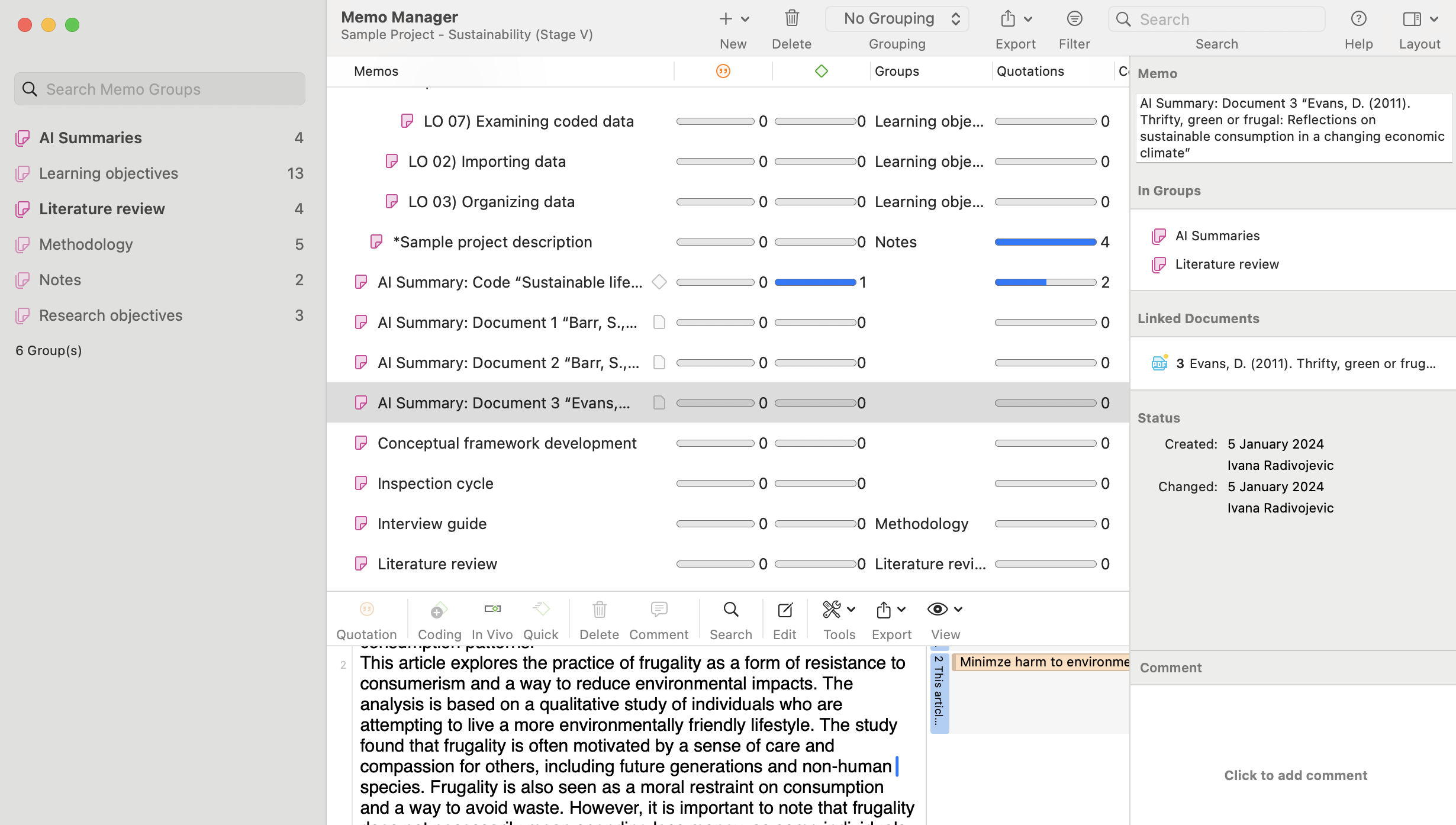The height and width of the screenshot is (825, 1456).
Task: Click the In Vivo coding icon
Action: 492,609
